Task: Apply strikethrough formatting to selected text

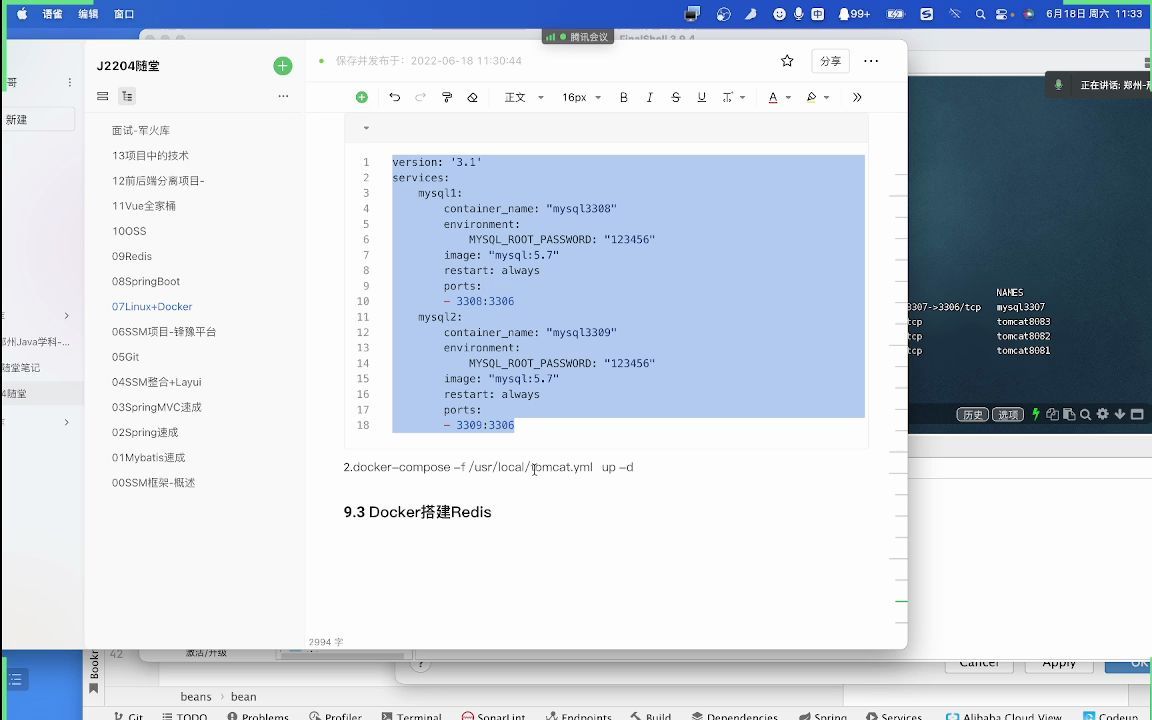Action: 675,97
